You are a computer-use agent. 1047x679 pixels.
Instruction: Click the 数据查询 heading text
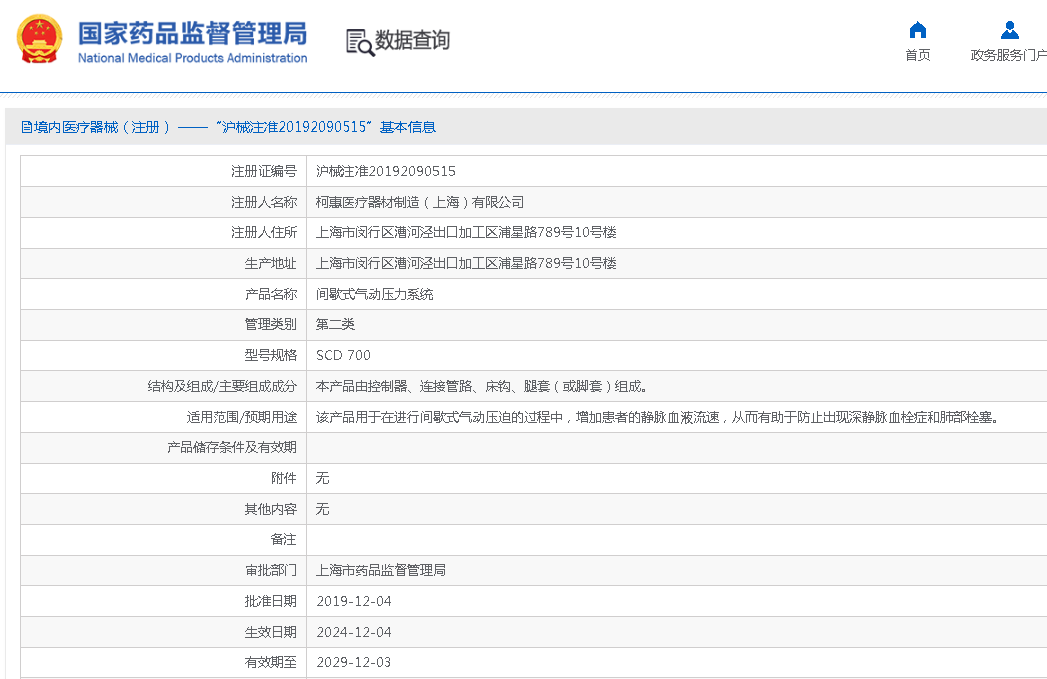[x=412, y=41]
